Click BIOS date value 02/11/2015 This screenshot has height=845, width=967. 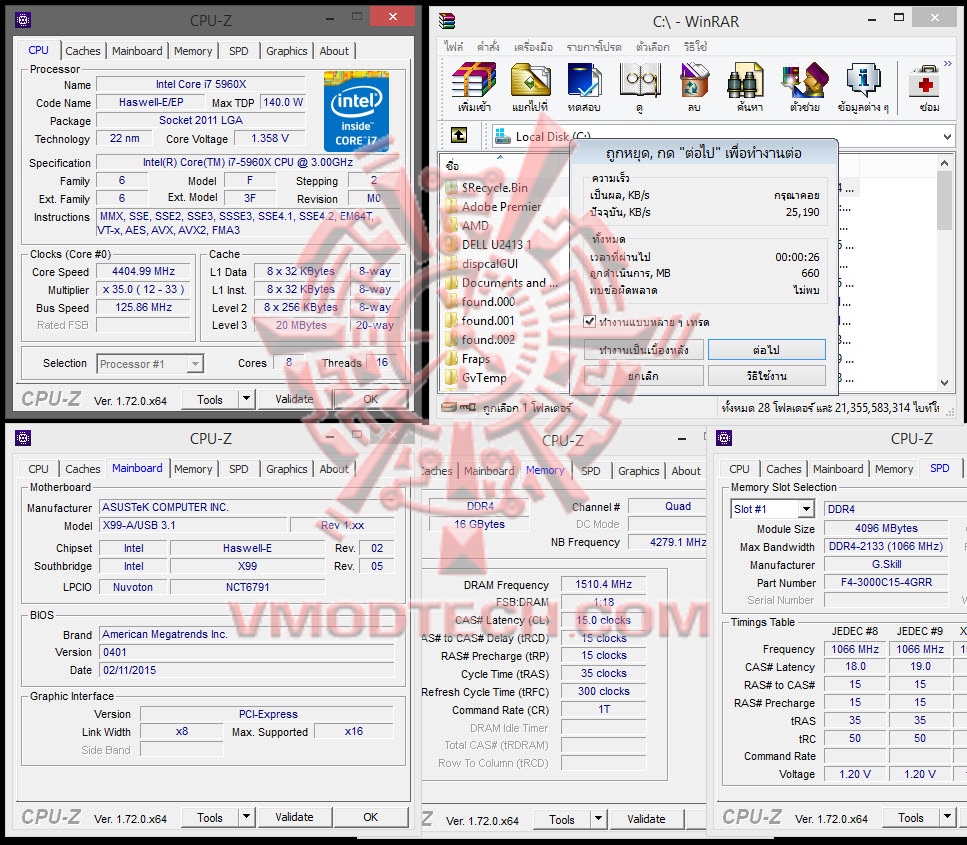tap(246, 670)
